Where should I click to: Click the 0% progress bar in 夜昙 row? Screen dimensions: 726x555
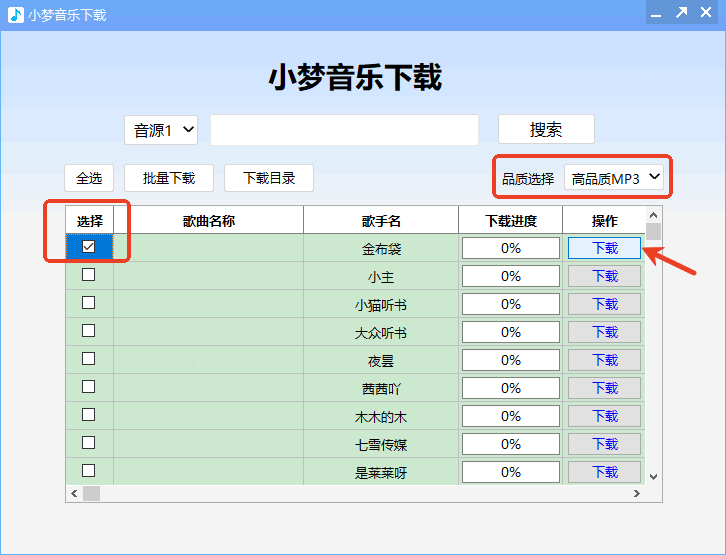pyautogui.click(x=511, y=360)
